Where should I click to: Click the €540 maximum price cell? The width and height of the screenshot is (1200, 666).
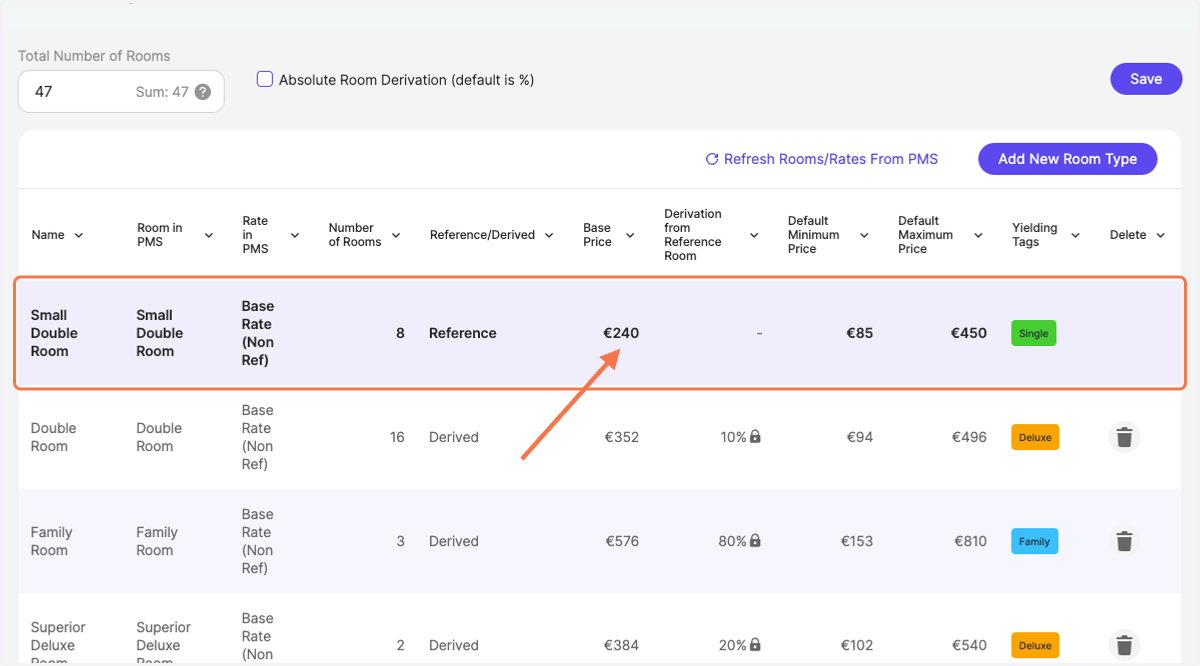969,645
